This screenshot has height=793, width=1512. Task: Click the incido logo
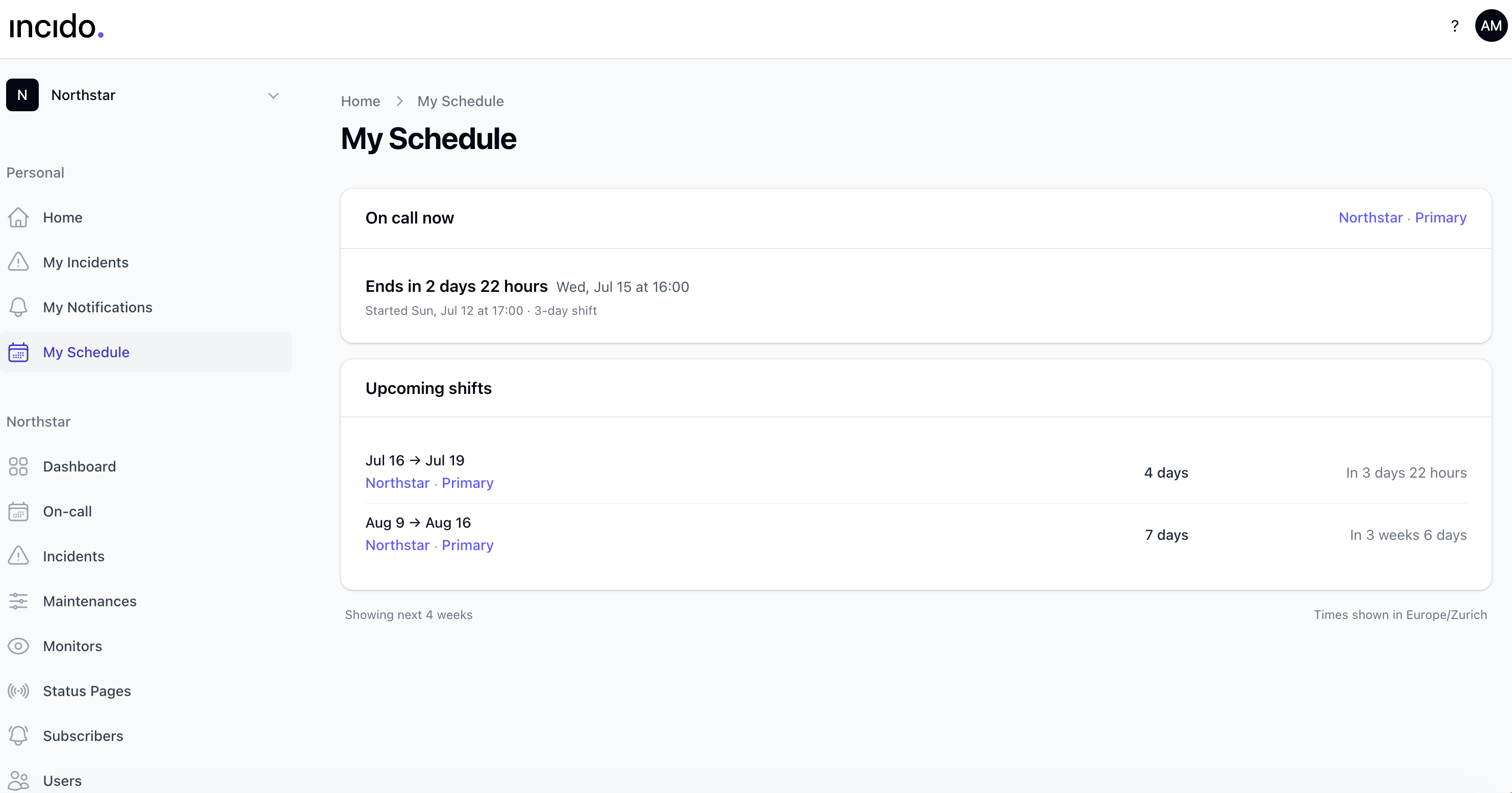pos(56,27)
